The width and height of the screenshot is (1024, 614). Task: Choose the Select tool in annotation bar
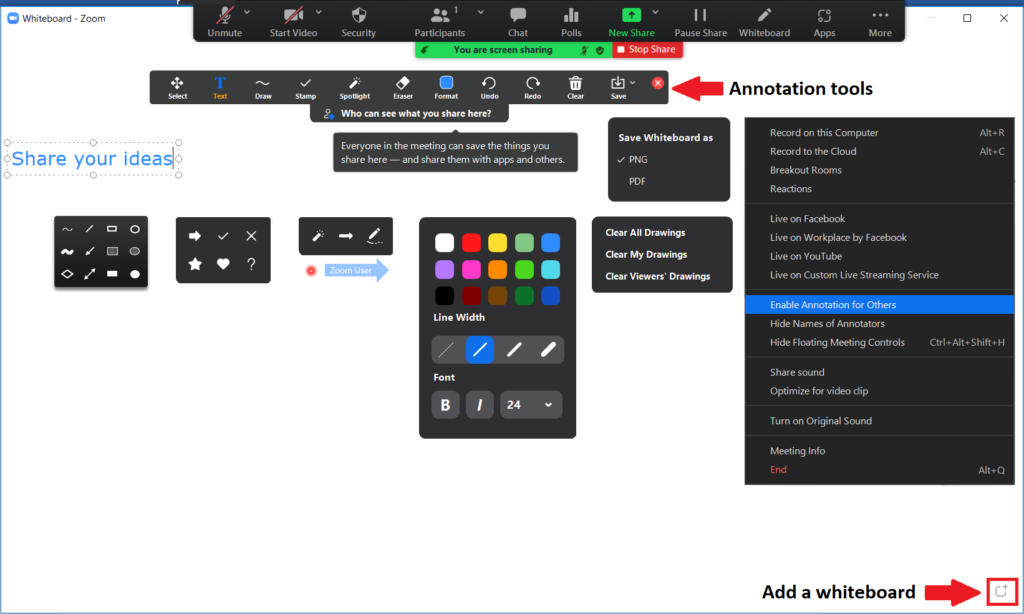pos(177,88)
